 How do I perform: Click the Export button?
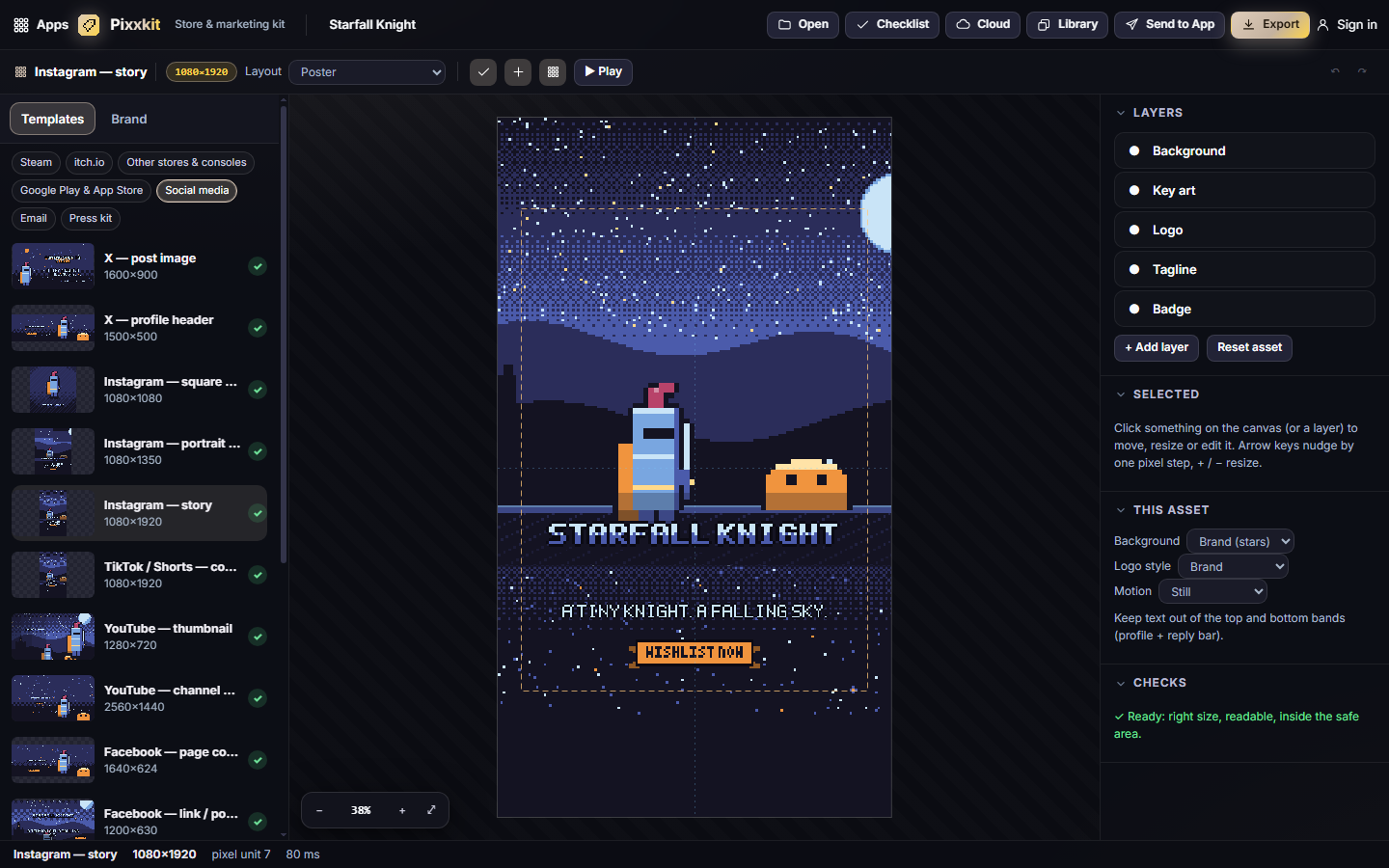pos(1270,25)
